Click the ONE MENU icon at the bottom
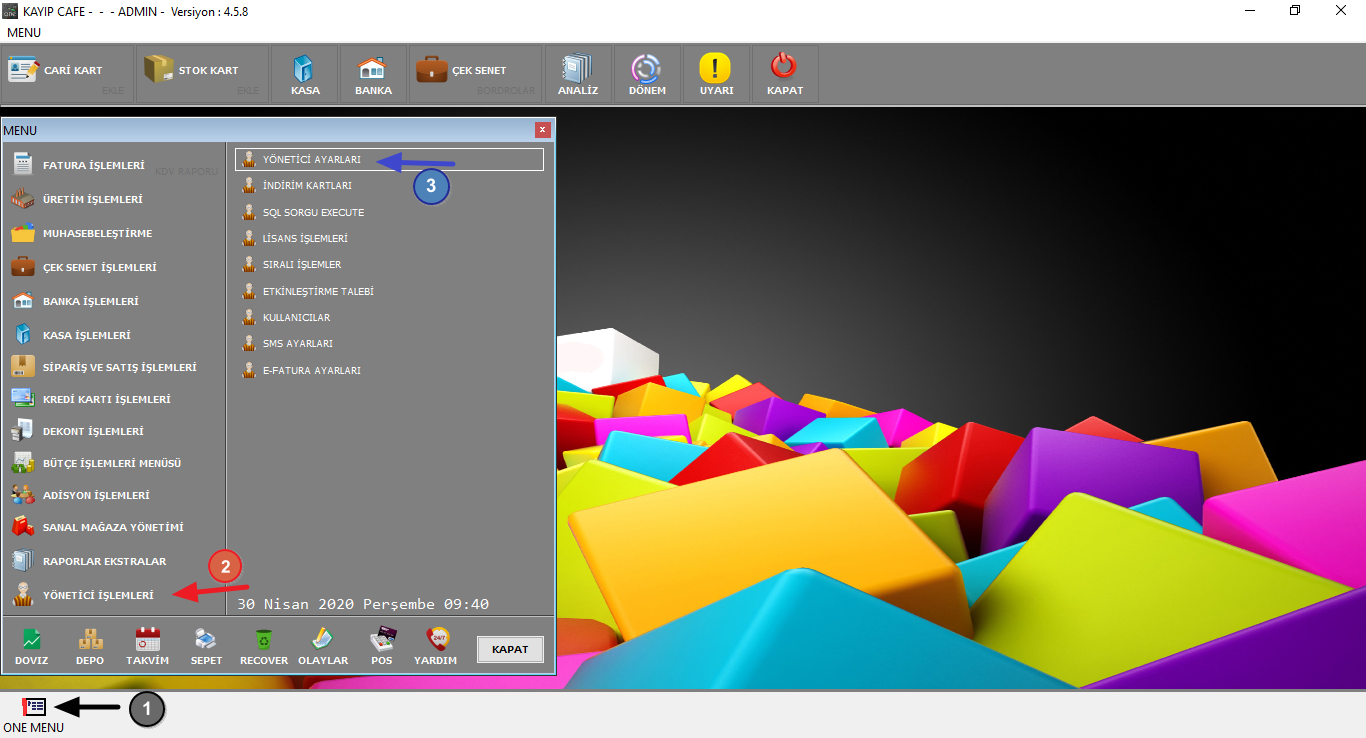1366x738 pixels. pyautogui.click(x=34, y=706)
